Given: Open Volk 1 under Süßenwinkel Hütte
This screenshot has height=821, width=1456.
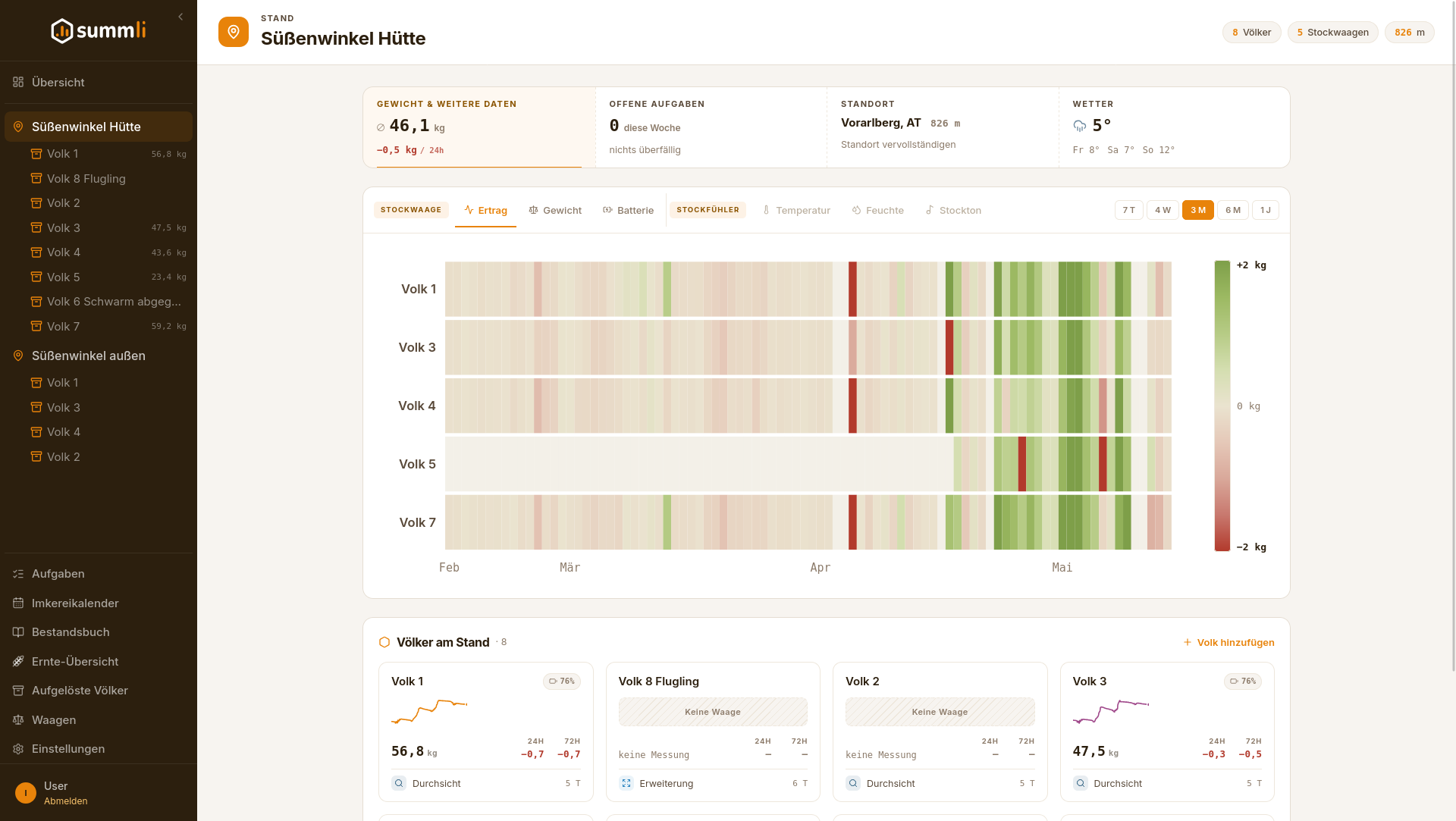Looking at the screenshot, I should [108, 154].
